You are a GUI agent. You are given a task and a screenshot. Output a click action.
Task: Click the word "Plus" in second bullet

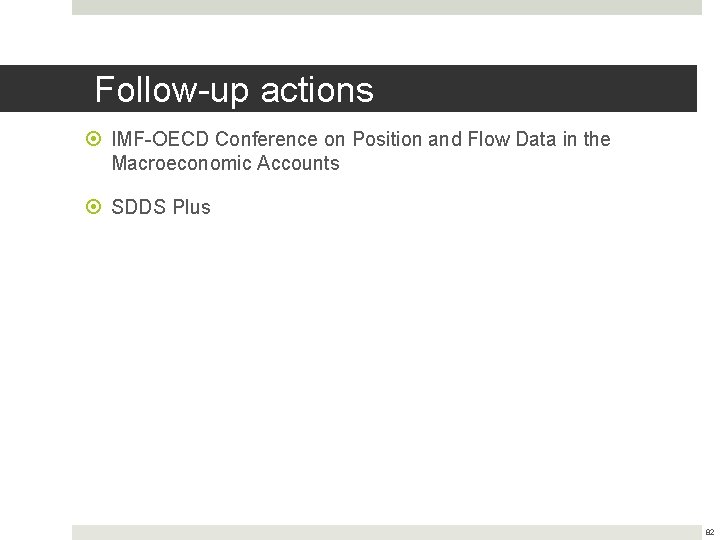191,207
